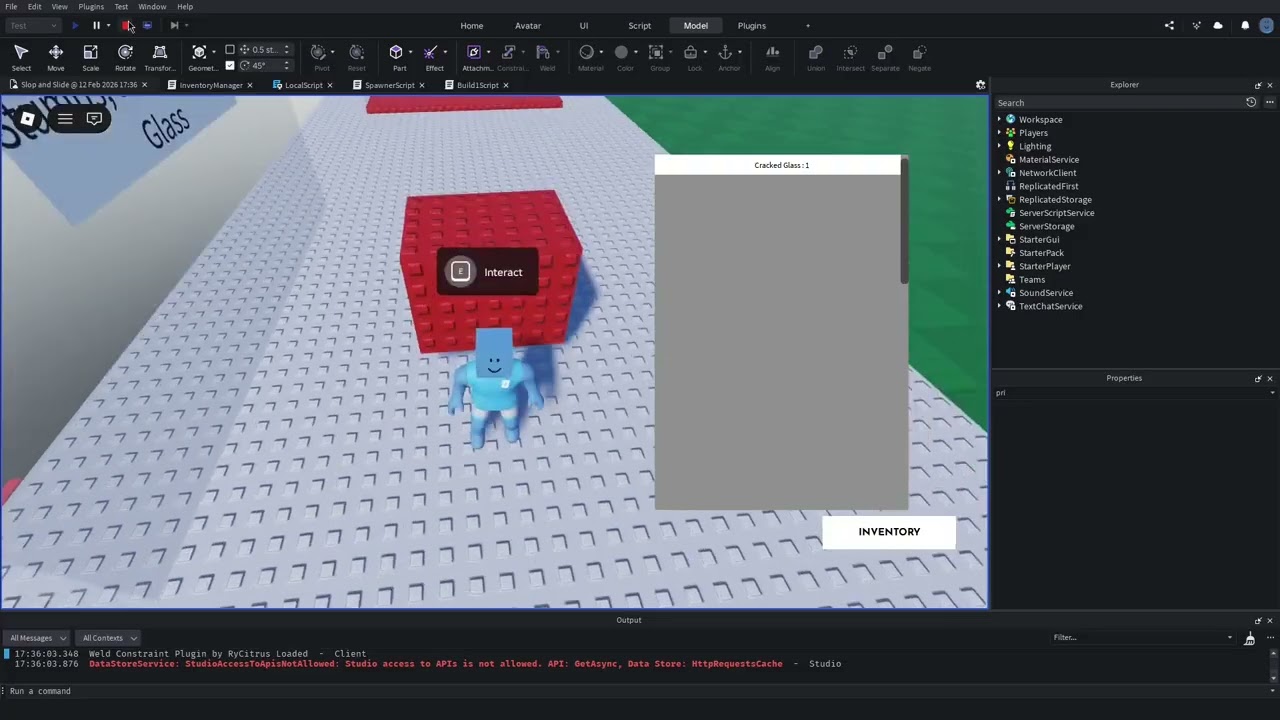Image resolution: width=1280 pixels, height=720 pixels.
Task: Toggle the move snapping checkbox
Action: (230, 49)
